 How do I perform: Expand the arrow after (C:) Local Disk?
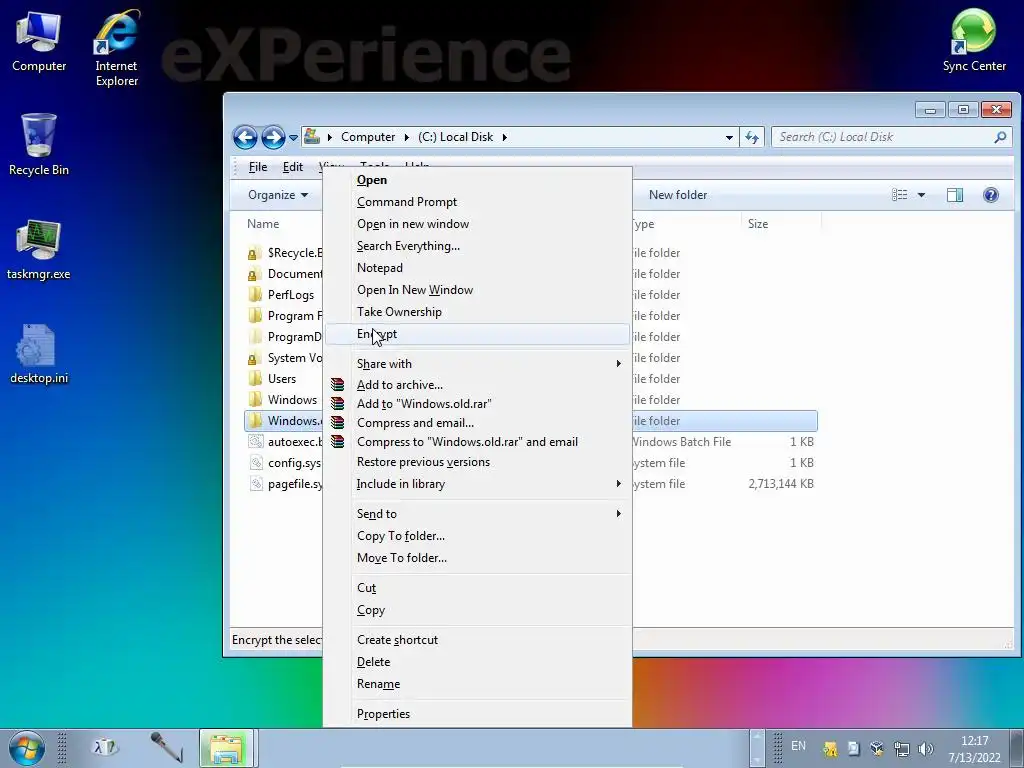(x=504, y=137)
